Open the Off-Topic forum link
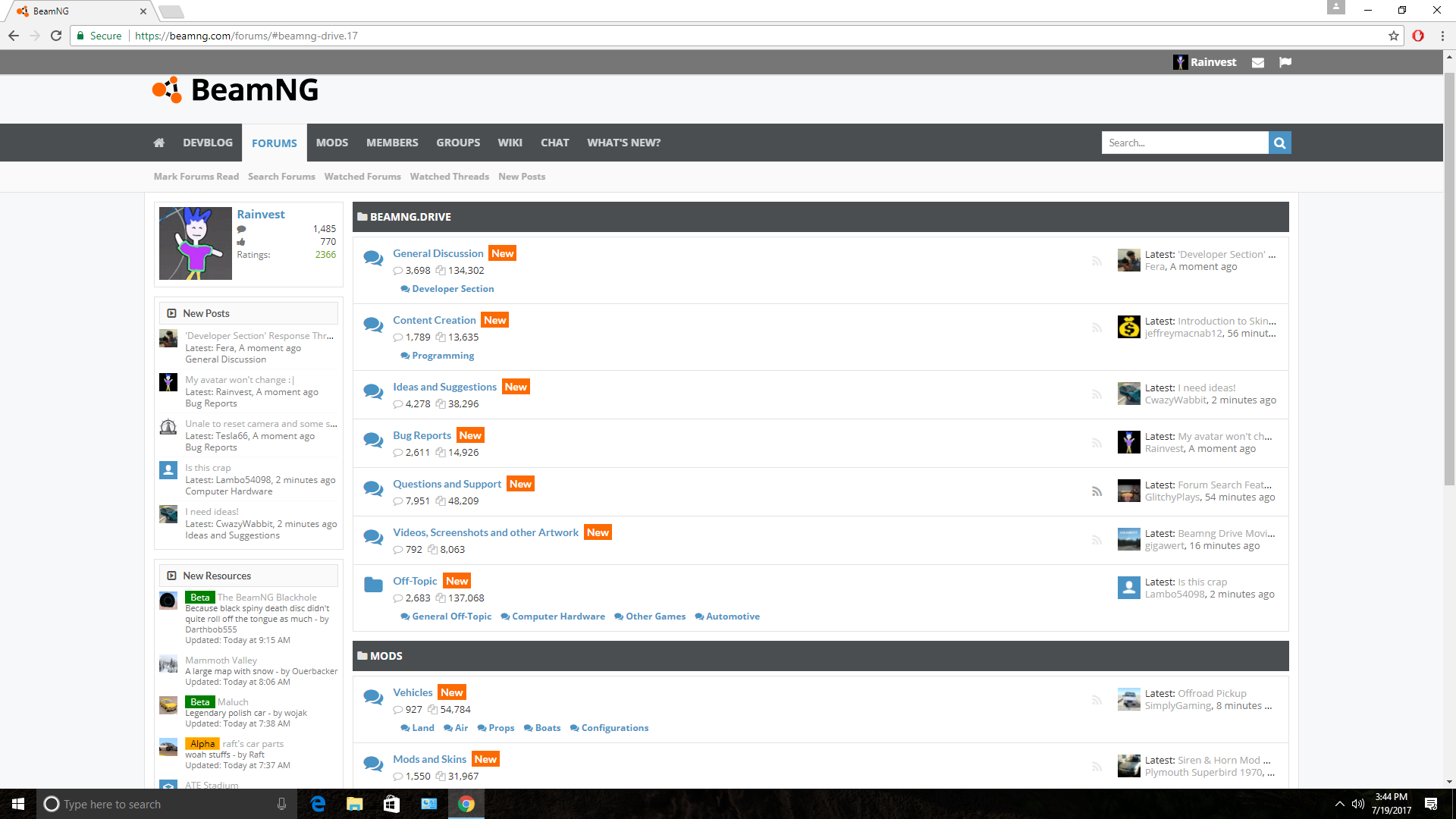The image size is (1456, 819). [415, 581]
